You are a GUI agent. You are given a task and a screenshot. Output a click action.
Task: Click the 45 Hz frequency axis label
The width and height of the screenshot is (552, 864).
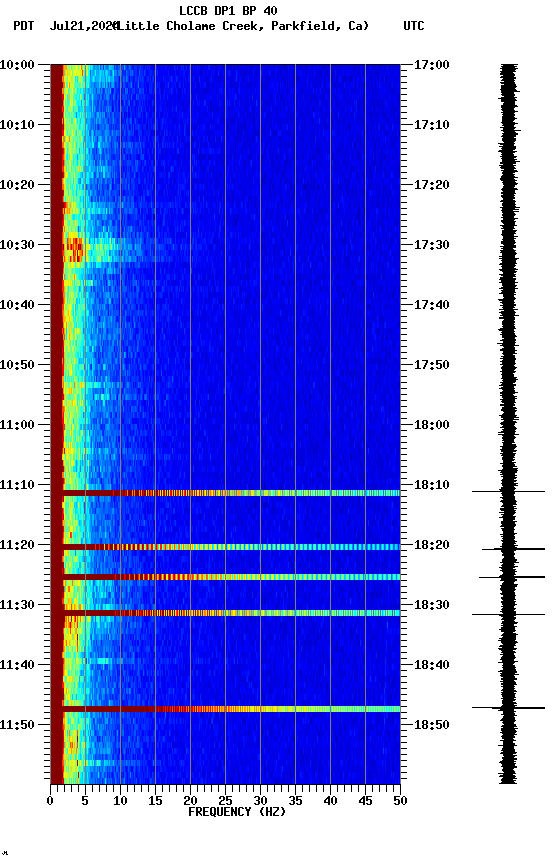point(365,801)
